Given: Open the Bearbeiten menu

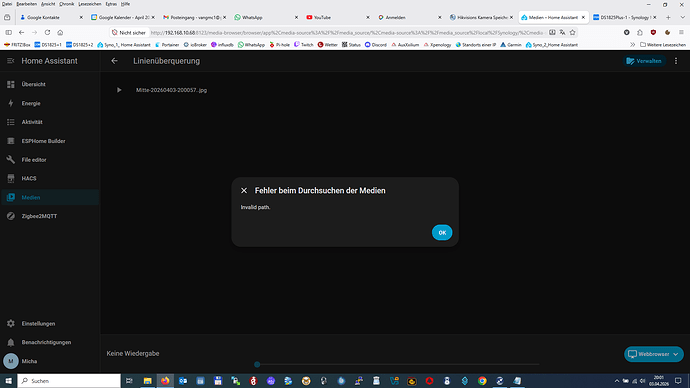Looking at the screenshot, I should [x=26, y=4].
